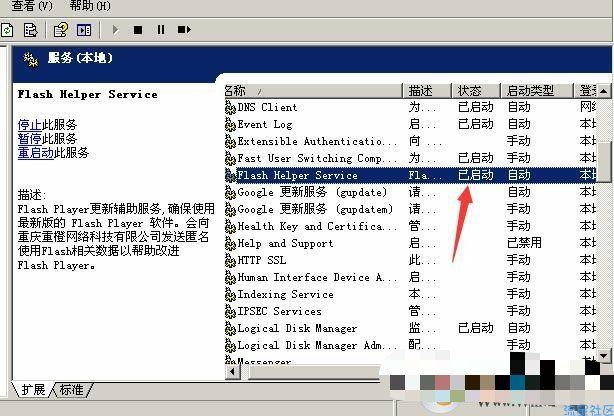Click the gear icon beside DNS Client
614x416 pixels.
click(x=230, y=107)
